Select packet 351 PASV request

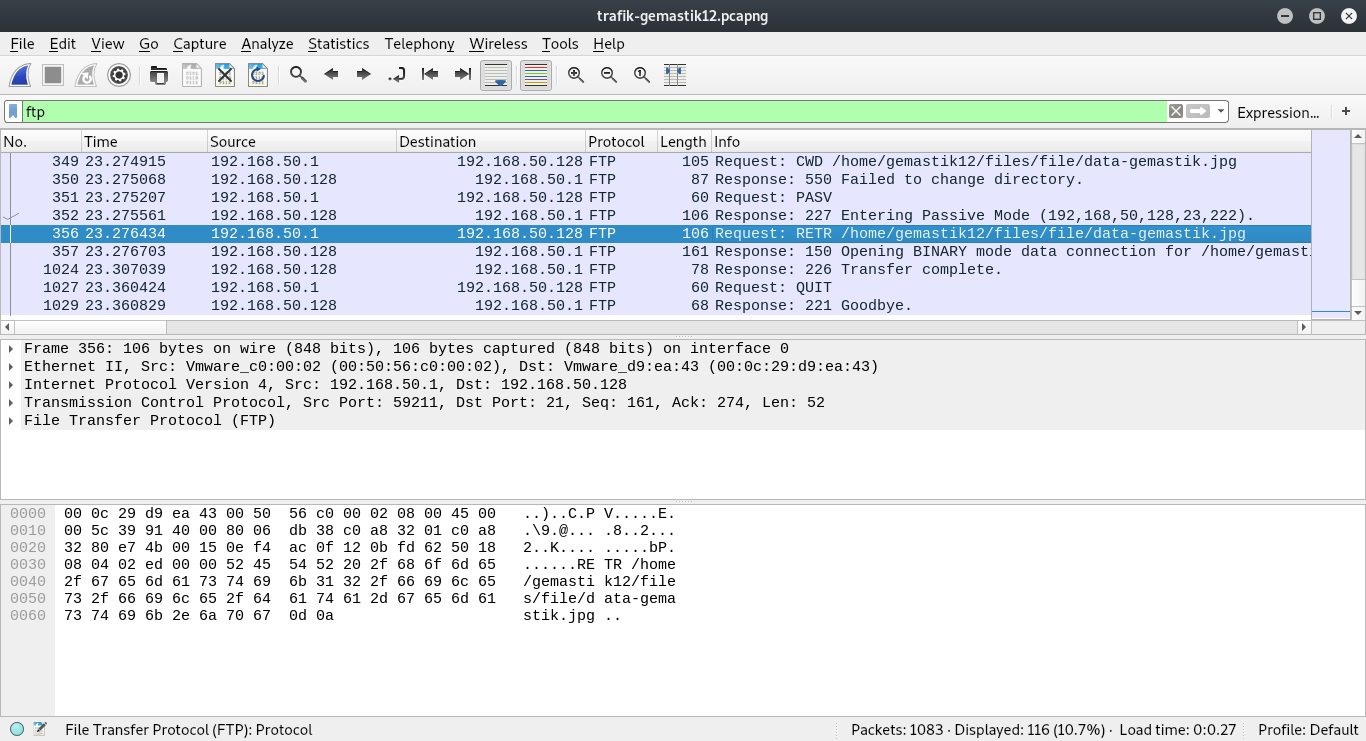655,197
